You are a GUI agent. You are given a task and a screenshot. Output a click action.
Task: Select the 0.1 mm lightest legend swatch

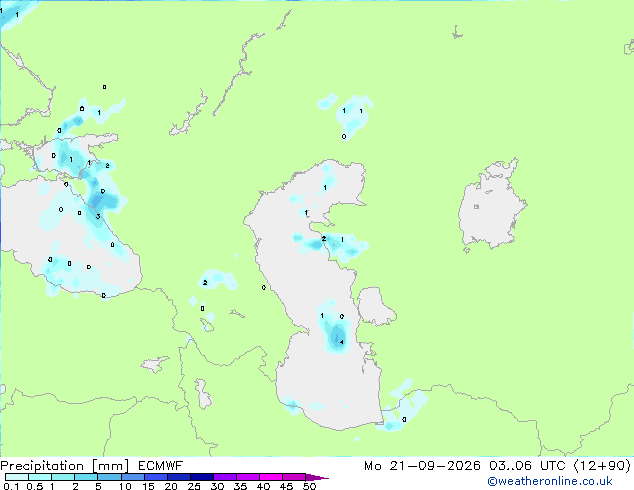coord(17,477)
